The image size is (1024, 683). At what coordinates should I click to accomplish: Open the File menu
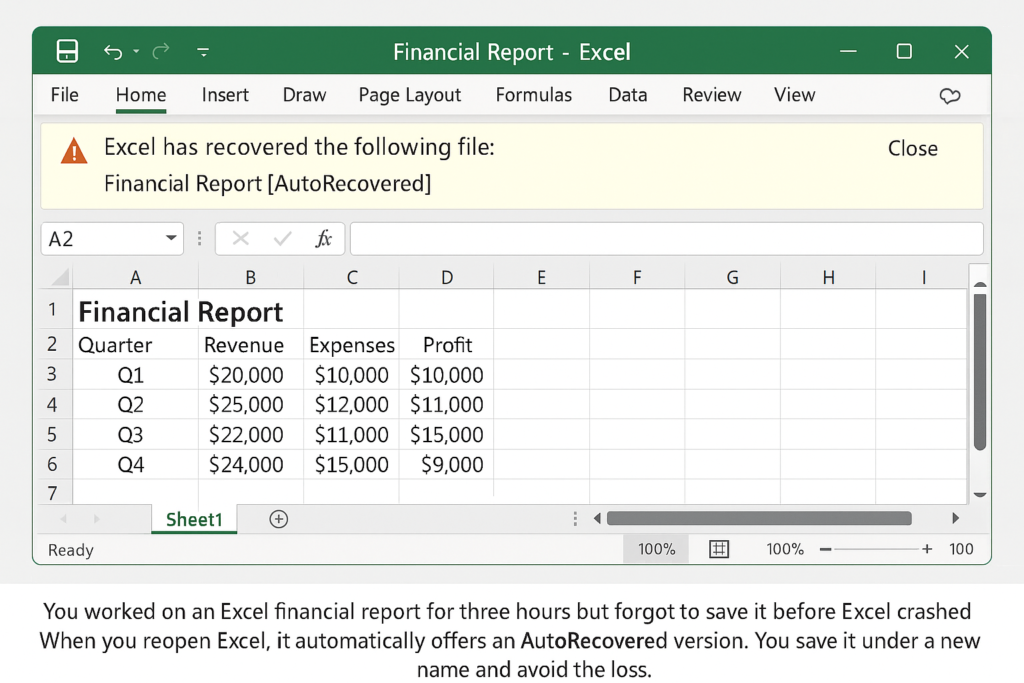(x=65, y=95)
